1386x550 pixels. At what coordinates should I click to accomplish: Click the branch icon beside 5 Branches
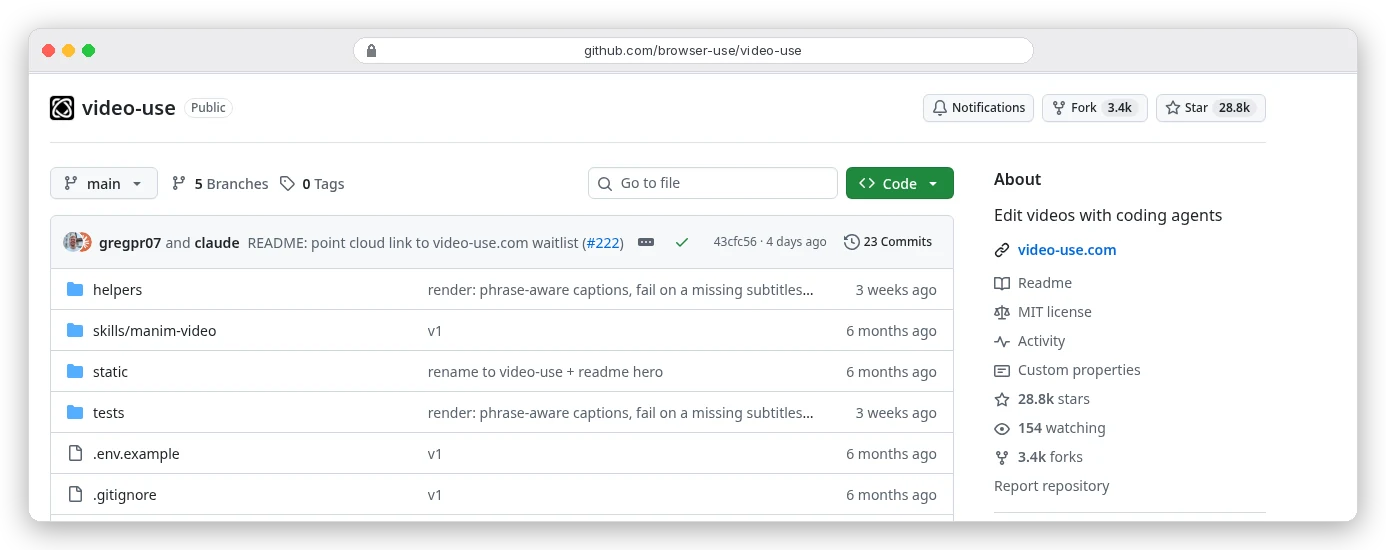click(179, 183)
